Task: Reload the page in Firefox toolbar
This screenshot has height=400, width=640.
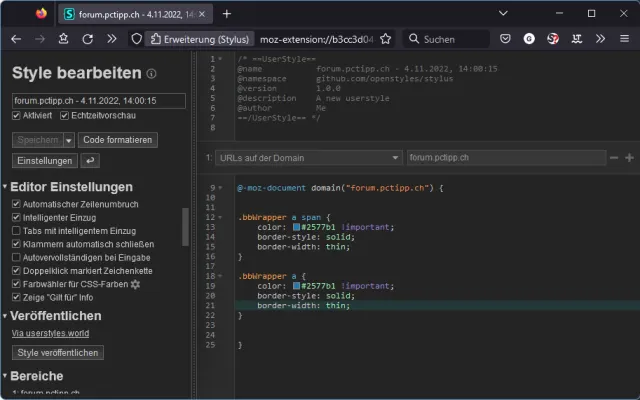Action: tap(88, 39)
